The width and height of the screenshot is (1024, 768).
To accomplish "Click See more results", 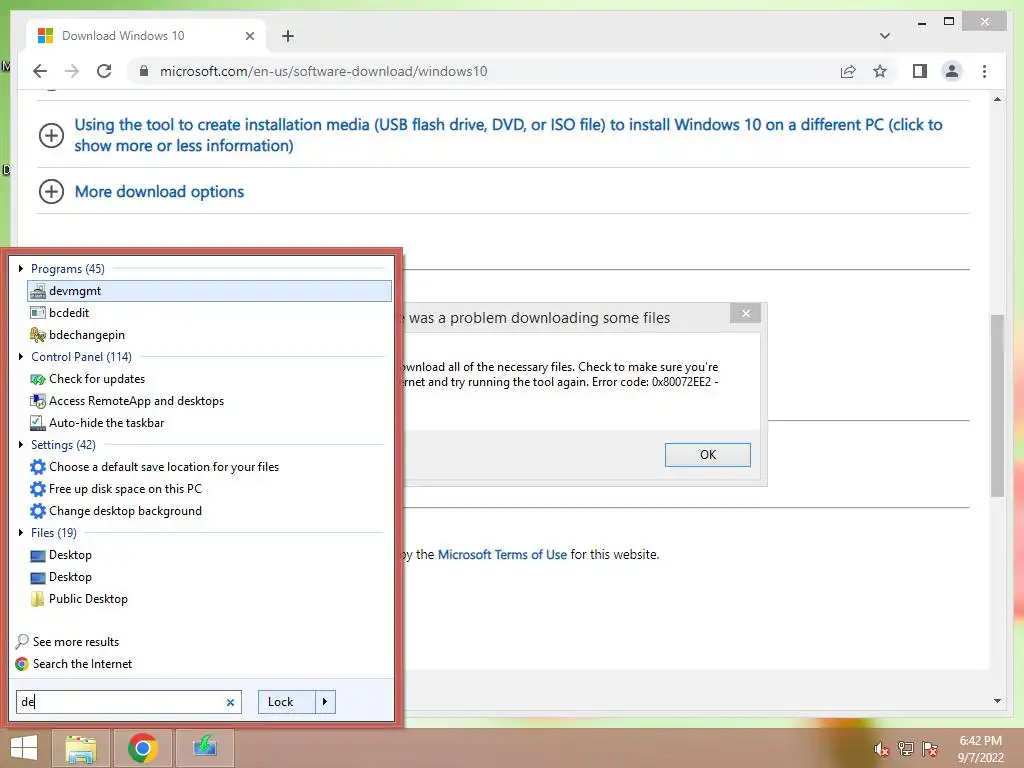I will tap(68, 642).
